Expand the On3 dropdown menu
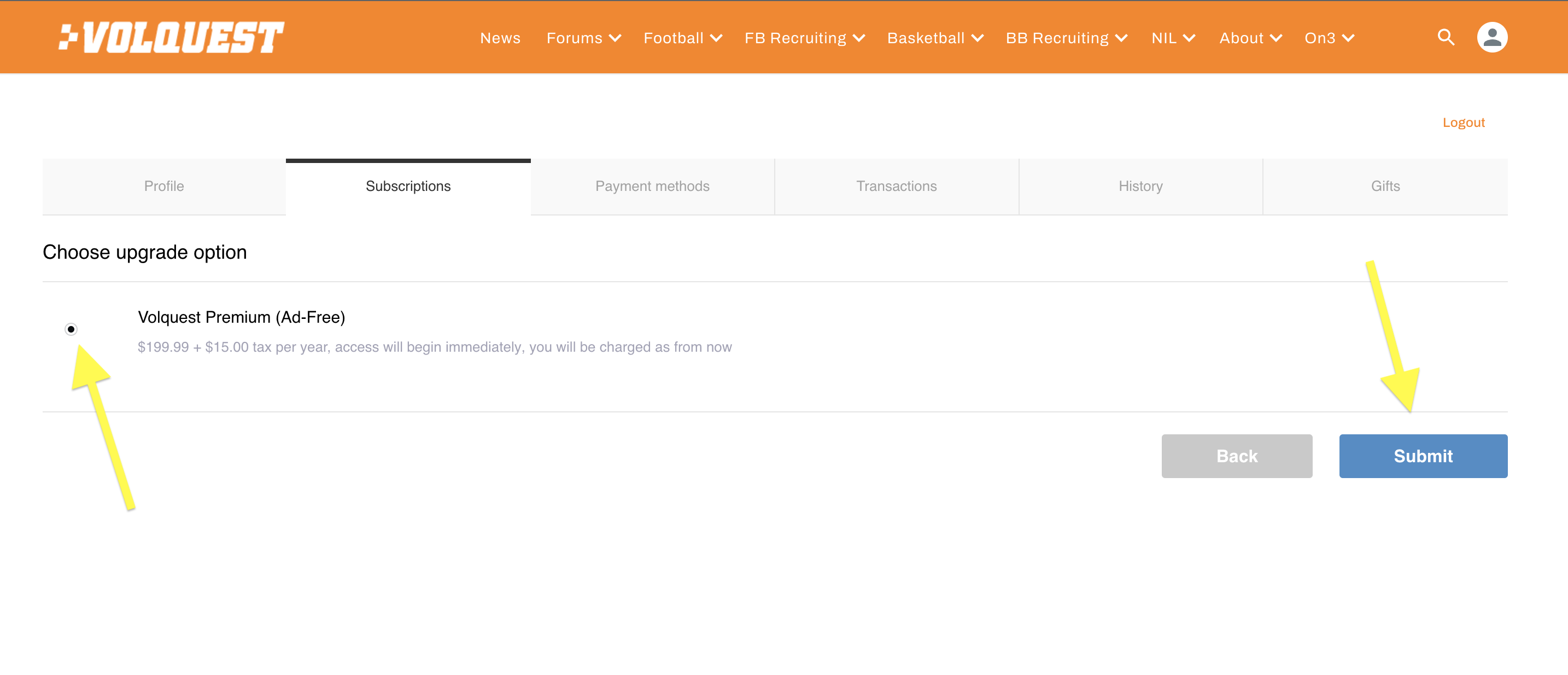Image resolution: width=1568 pixels, height=675 pixels. (1329, 38)
